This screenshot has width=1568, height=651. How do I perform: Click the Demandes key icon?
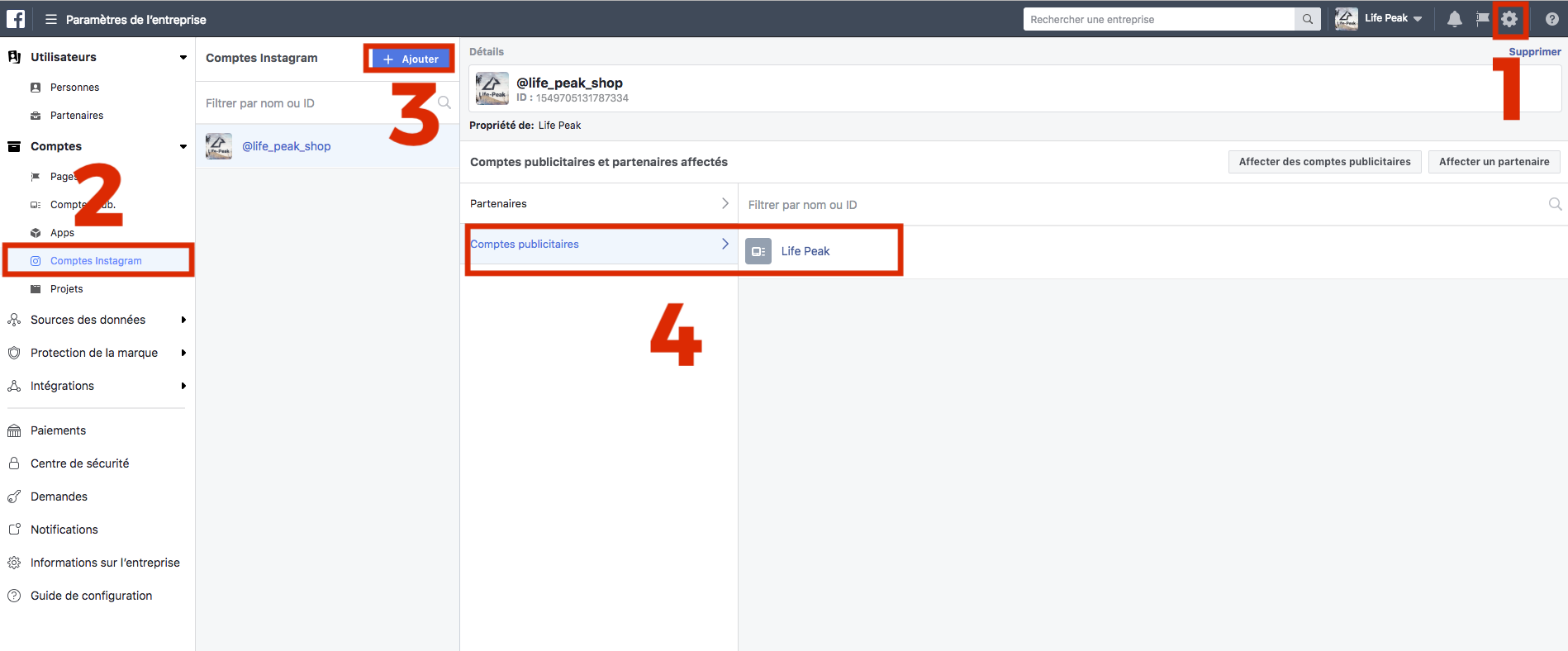14,497
